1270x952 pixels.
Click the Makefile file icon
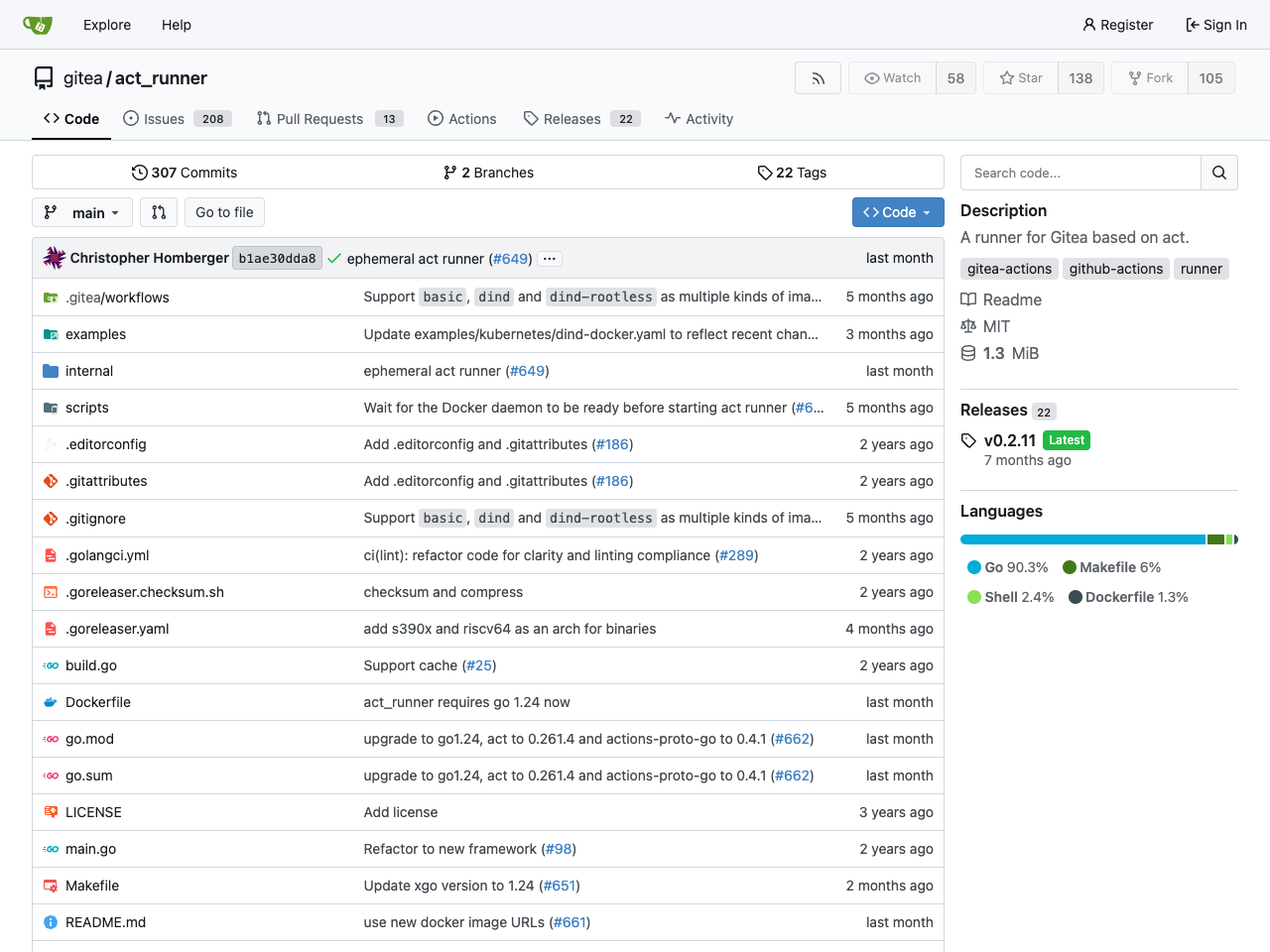pos(51,886)
